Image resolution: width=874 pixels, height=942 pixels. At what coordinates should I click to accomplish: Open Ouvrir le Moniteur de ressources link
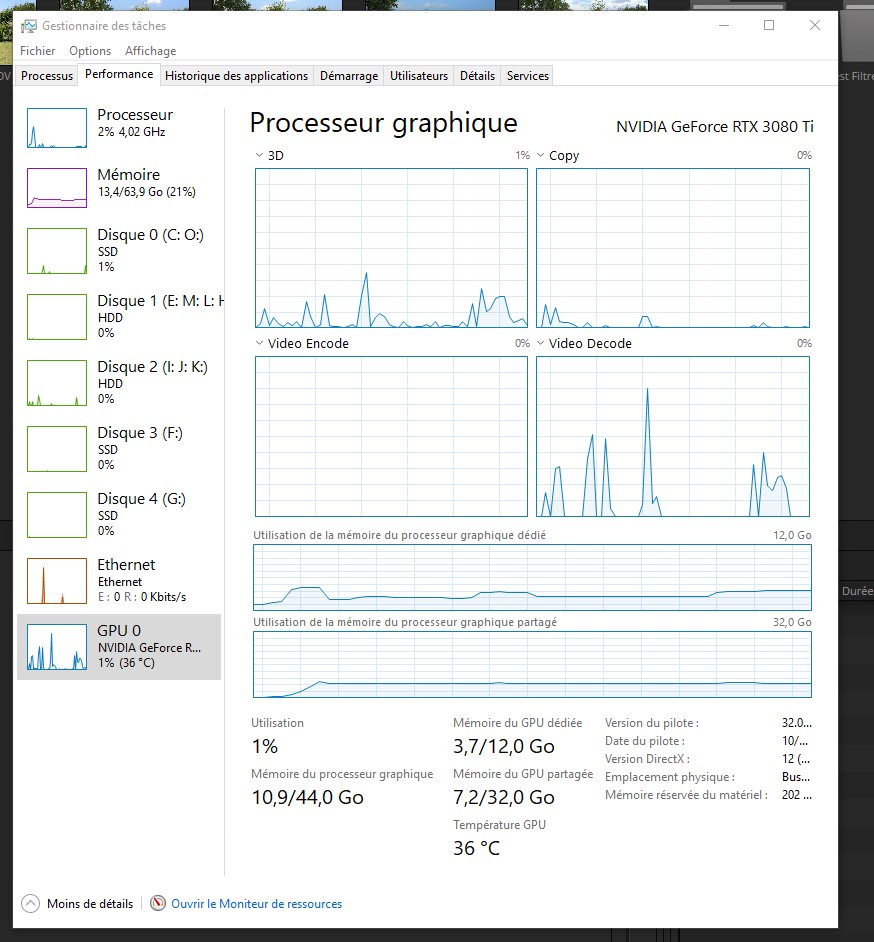[256, 904]
